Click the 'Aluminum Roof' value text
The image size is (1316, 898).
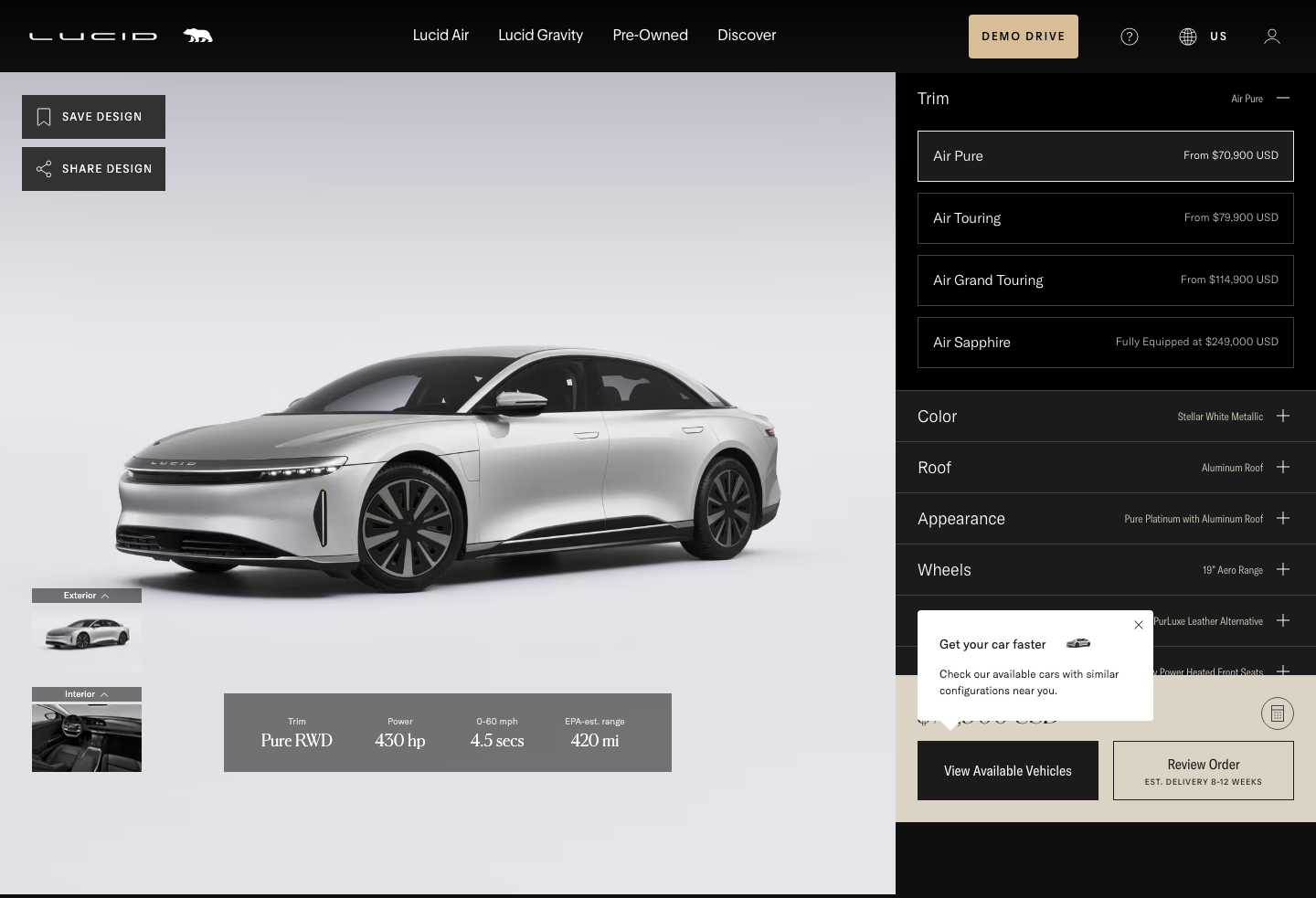click(1232, 468)
